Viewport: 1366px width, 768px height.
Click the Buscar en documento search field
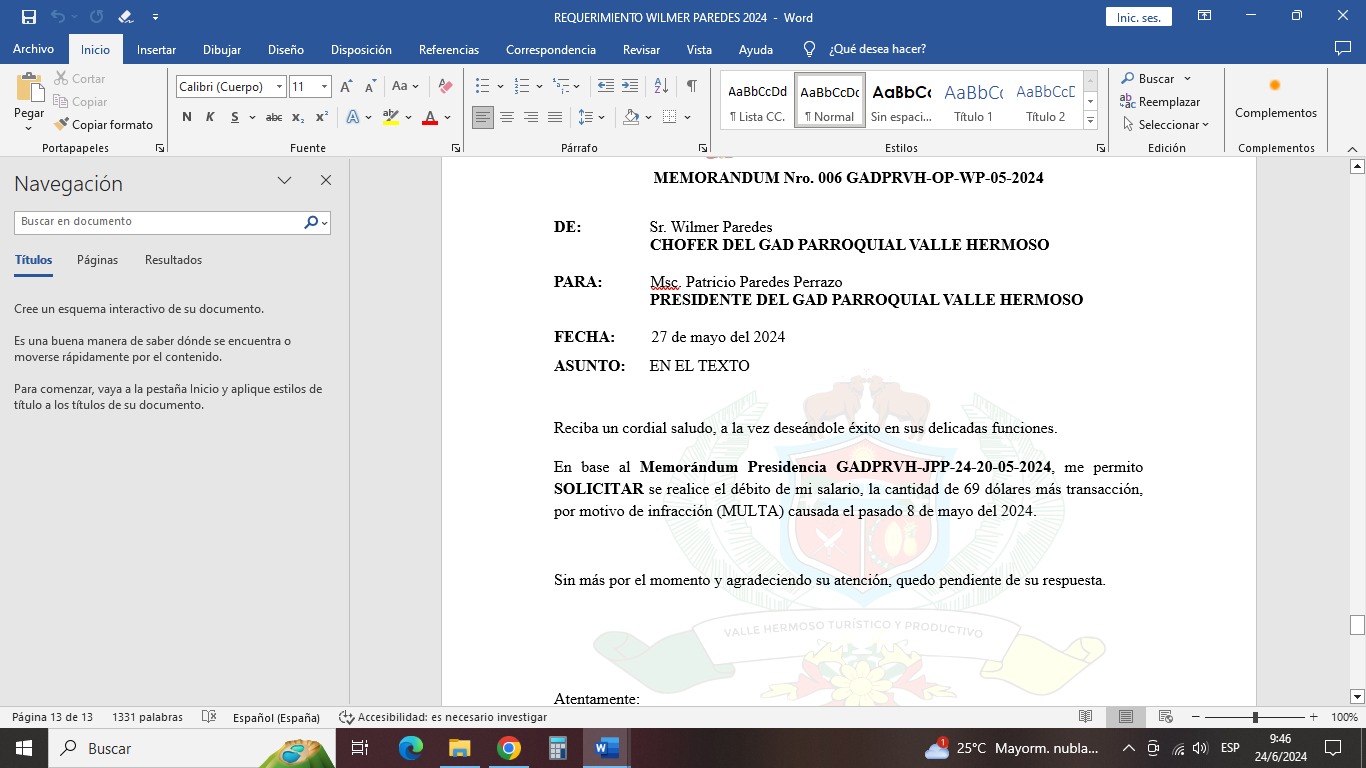tap(160, 222)
